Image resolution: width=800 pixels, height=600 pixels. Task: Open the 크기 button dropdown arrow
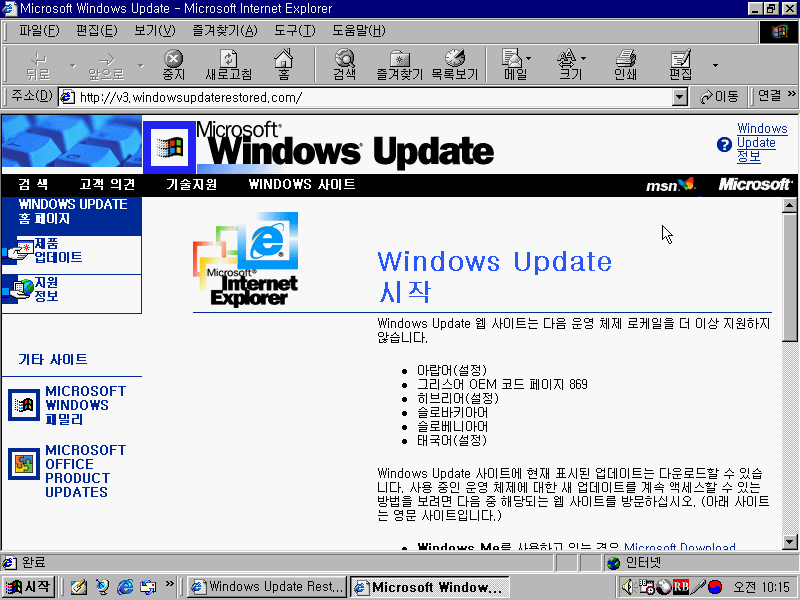pyautogui.click(x=583, y=58)
